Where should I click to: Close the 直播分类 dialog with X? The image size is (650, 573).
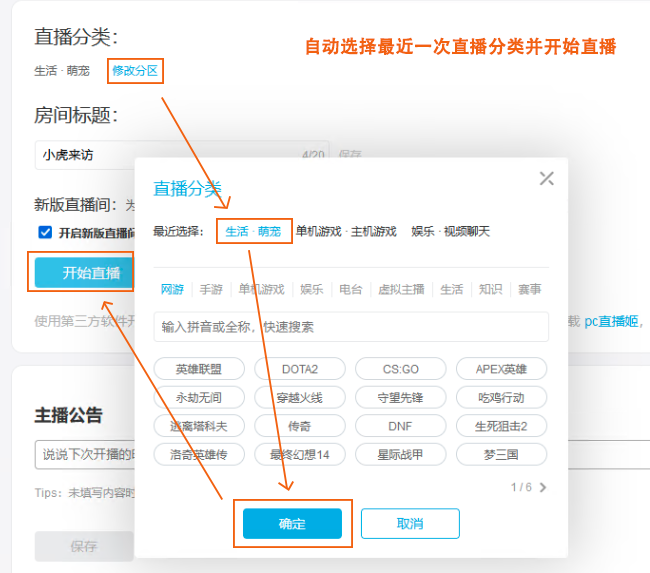(546, 179)
